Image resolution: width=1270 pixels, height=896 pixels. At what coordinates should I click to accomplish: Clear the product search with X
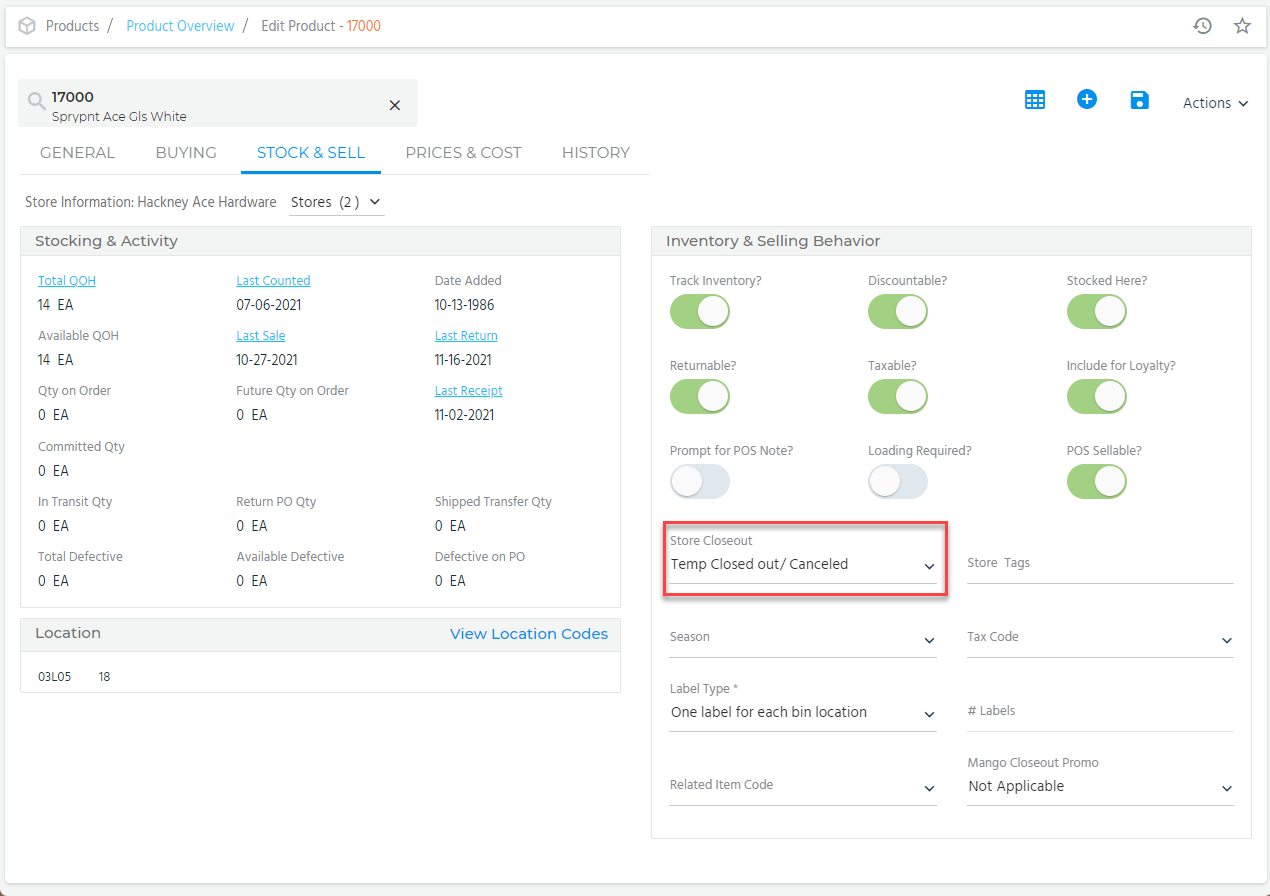(394, 105)
